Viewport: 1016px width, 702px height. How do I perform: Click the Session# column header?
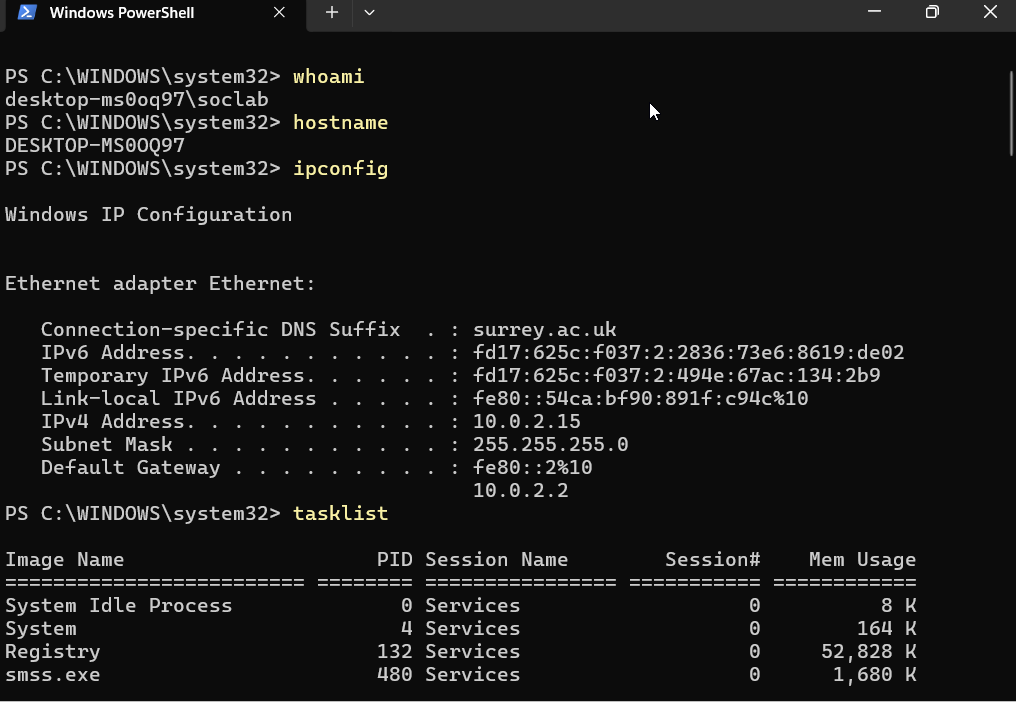(x=713, y=559)
